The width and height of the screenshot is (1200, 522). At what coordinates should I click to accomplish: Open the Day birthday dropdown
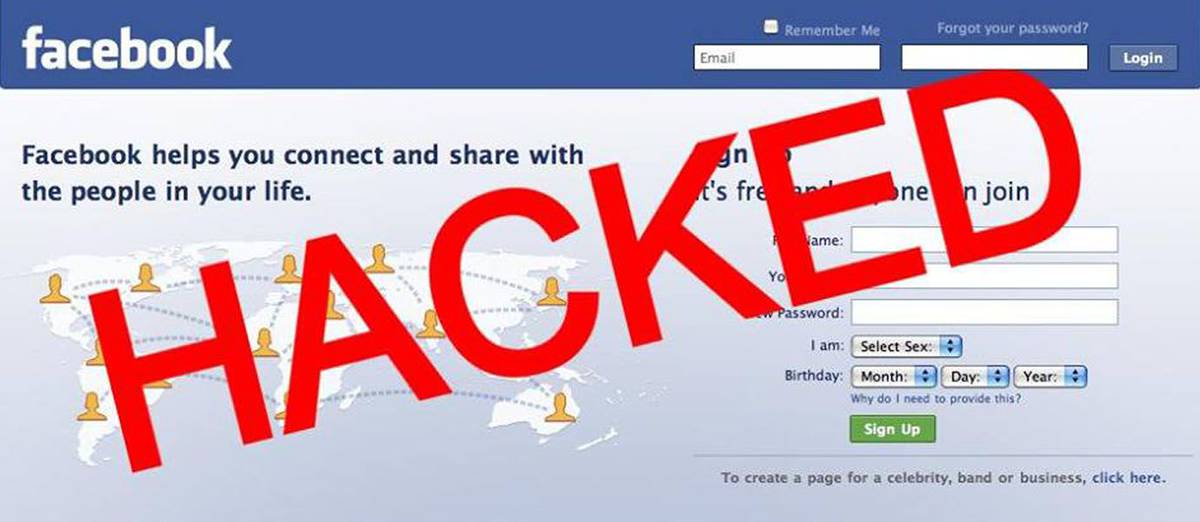click(975, 377)
